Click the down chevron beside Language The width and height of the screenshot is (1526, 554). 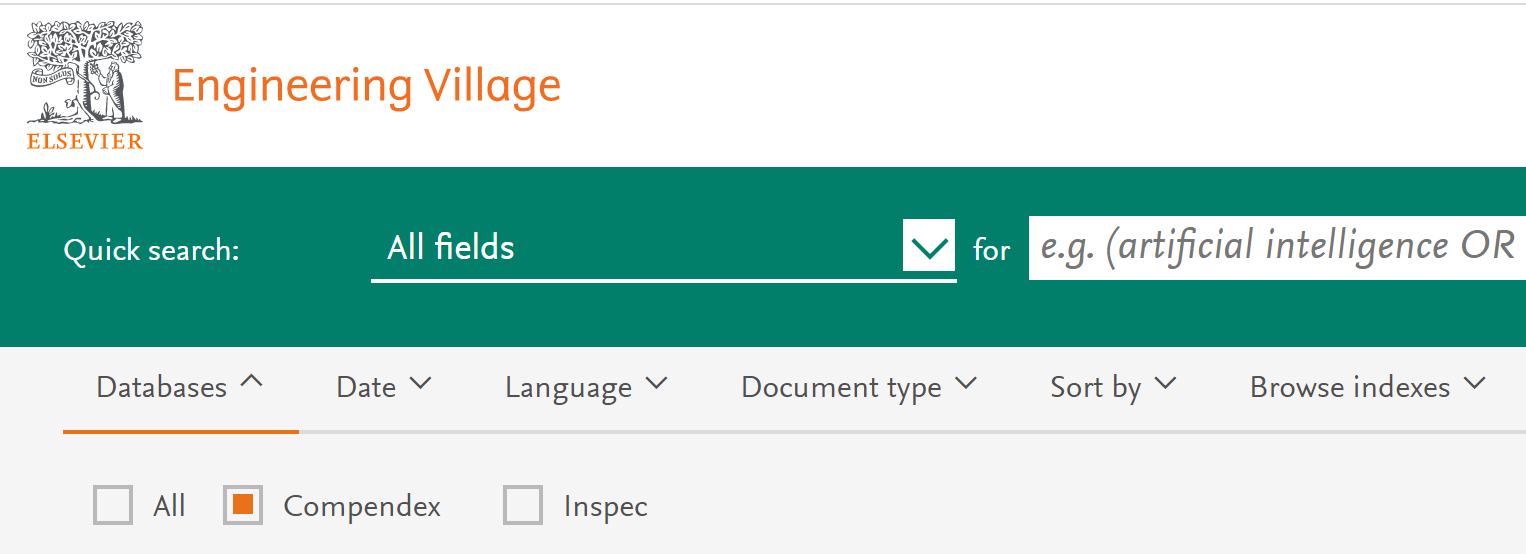click(x=657, y=383)
